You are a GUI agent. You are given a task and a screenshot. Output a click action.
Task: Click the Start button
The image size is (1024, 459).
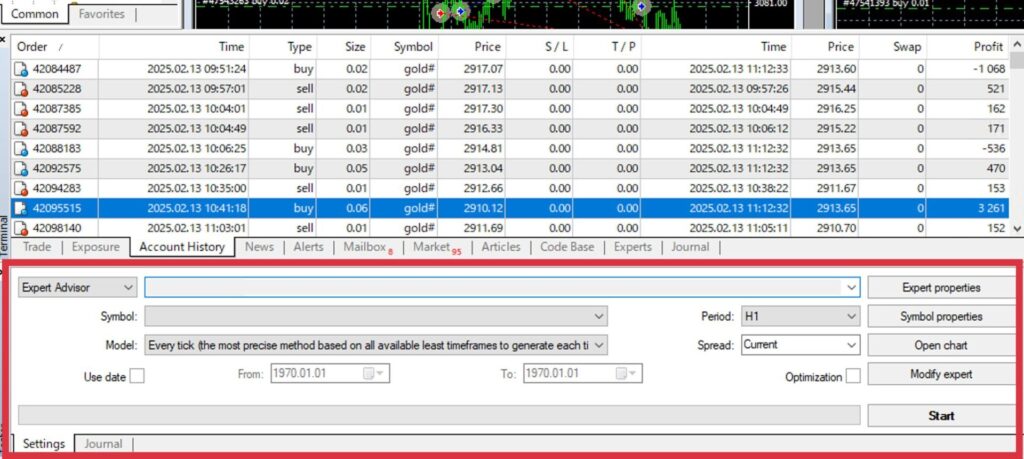click(941, 415)
